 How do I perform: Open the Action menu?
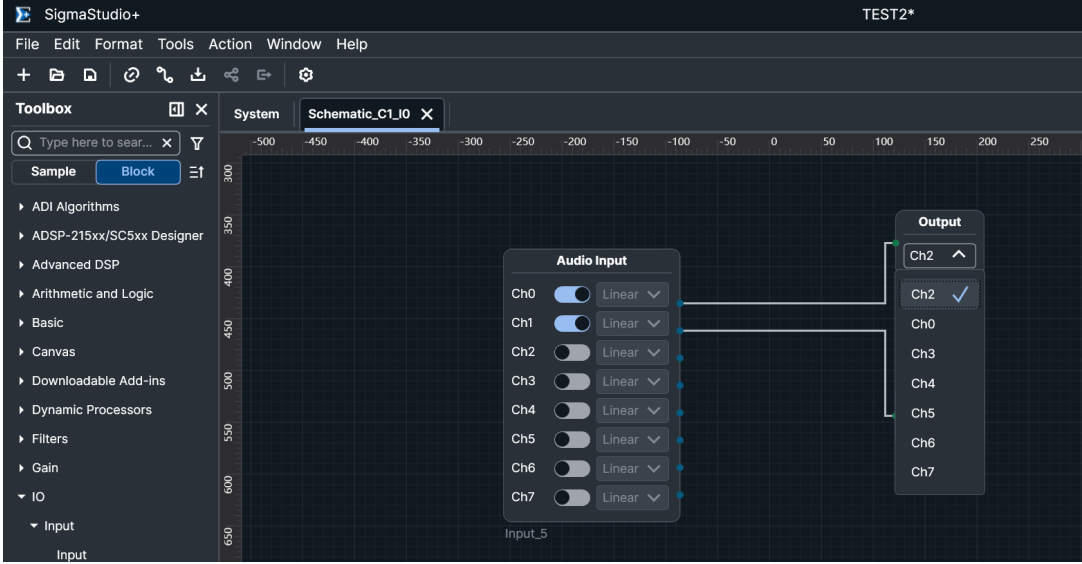[230, 44]
